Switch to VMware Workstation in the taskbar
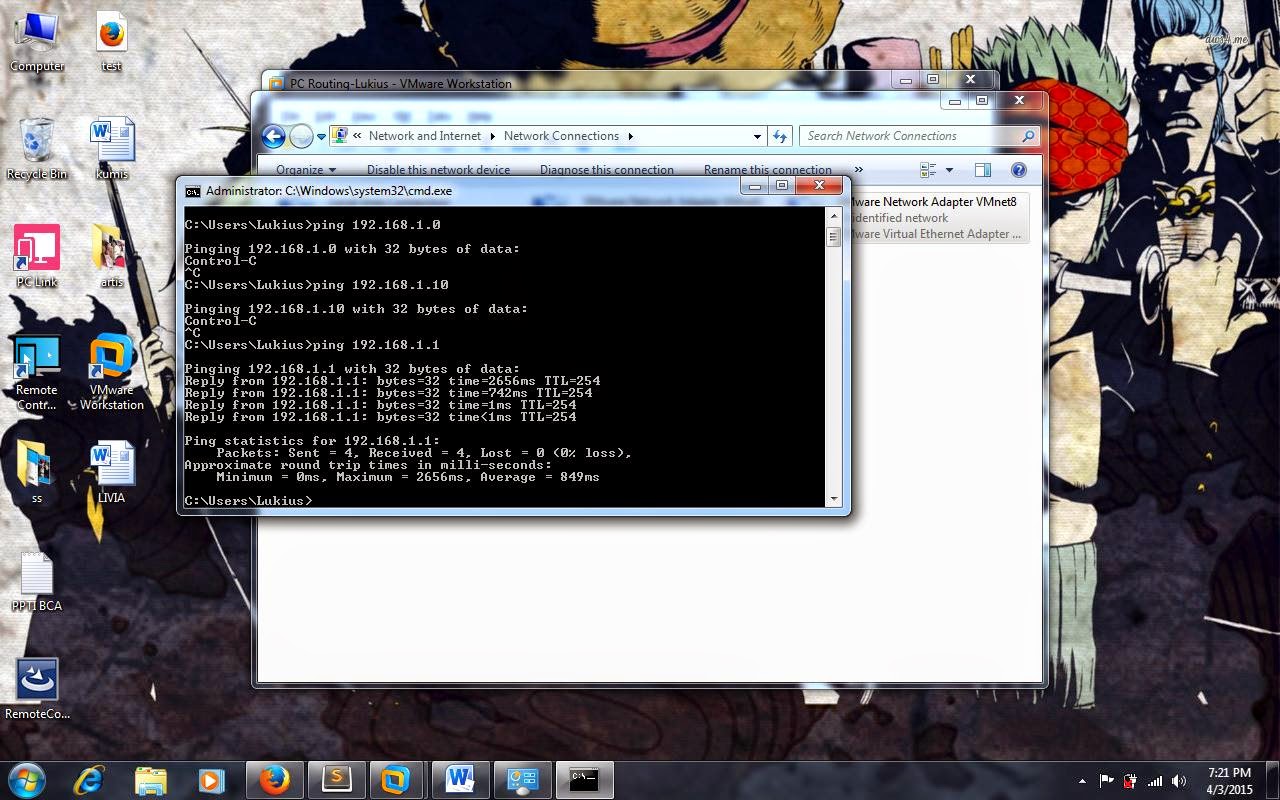 [x=397, y=780]
